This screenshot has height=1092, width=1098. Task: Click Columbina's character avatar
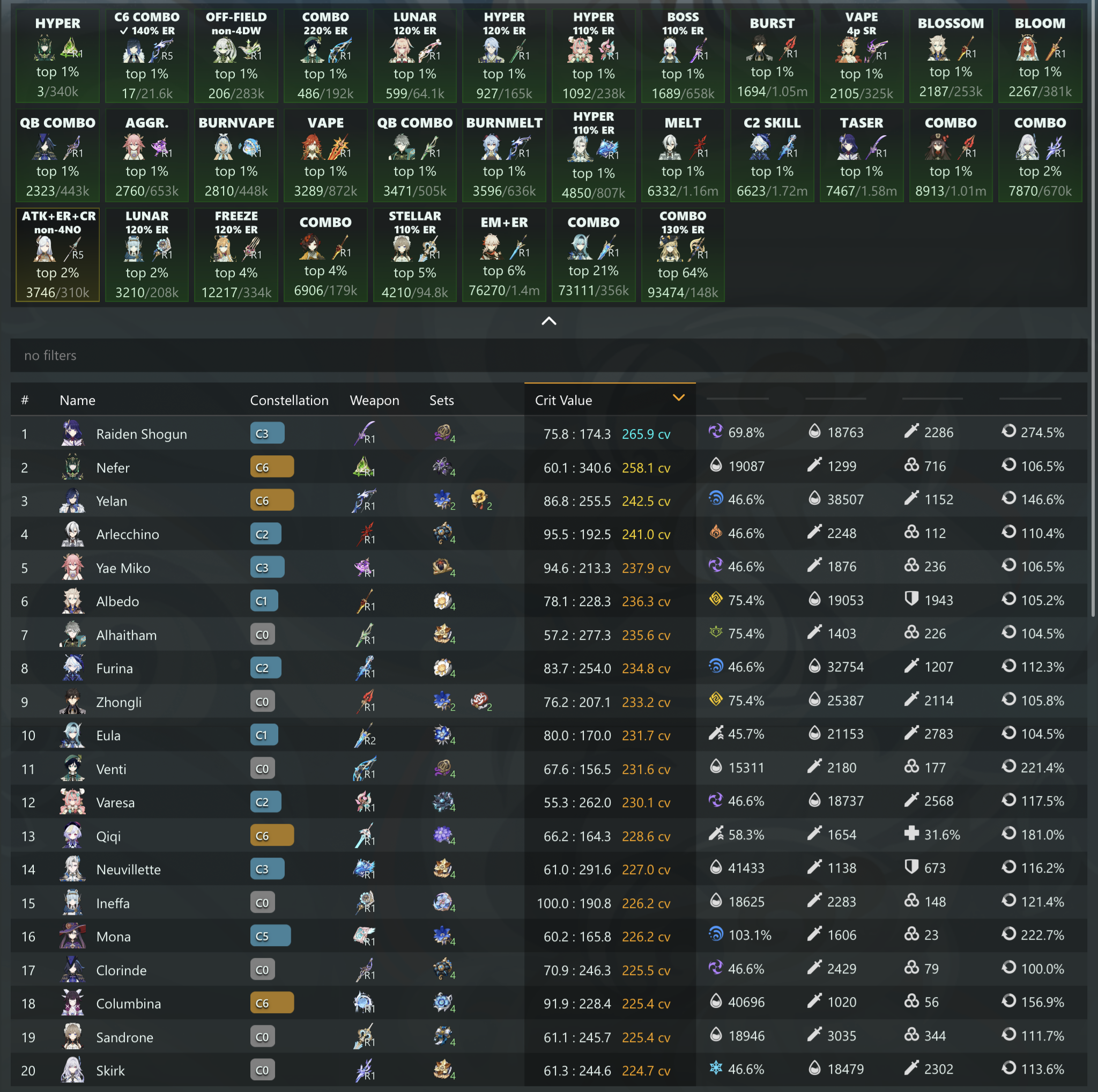coord(73,1004)
